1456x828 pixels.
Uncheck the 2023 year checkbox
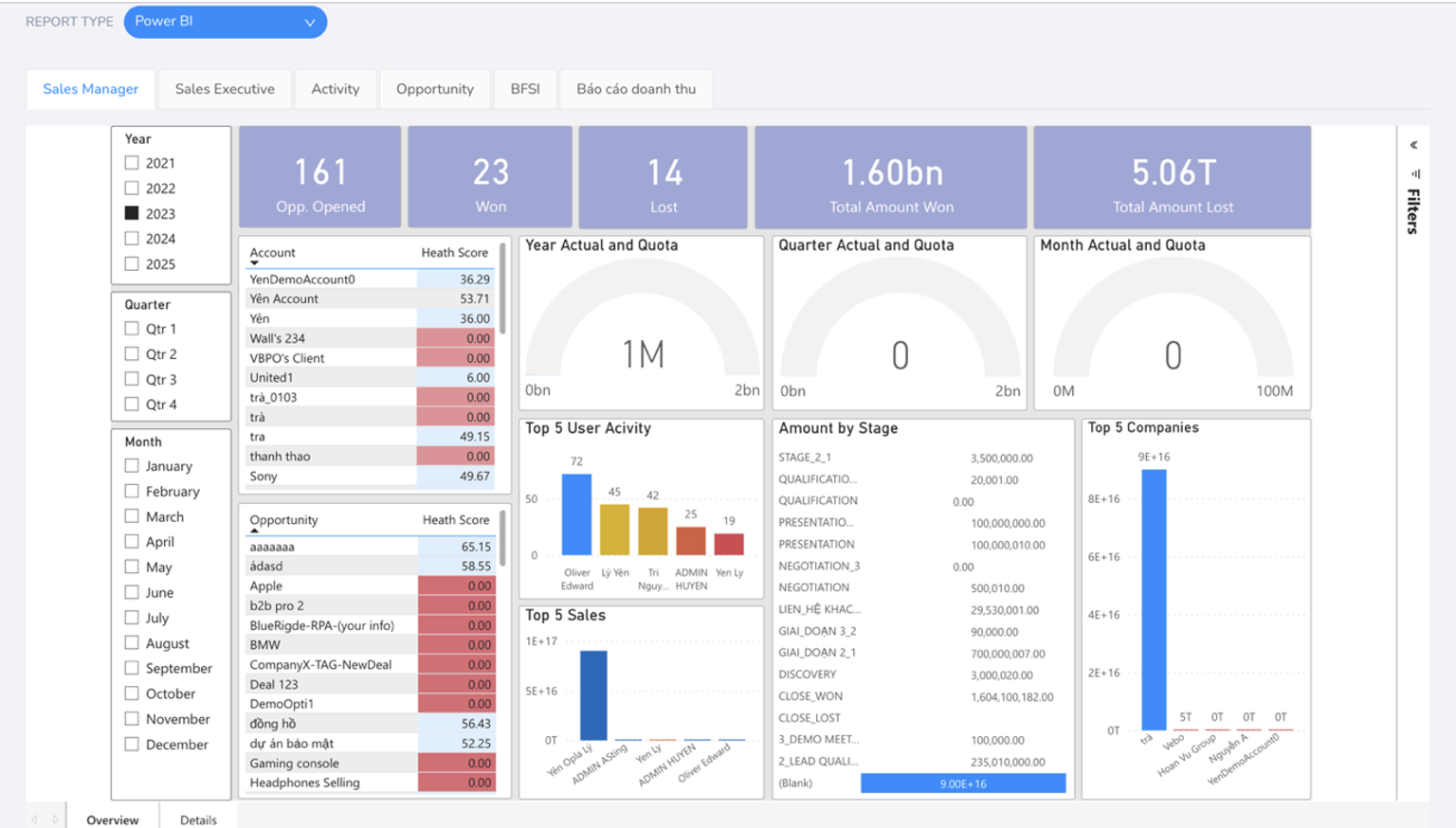coord(132,213)
